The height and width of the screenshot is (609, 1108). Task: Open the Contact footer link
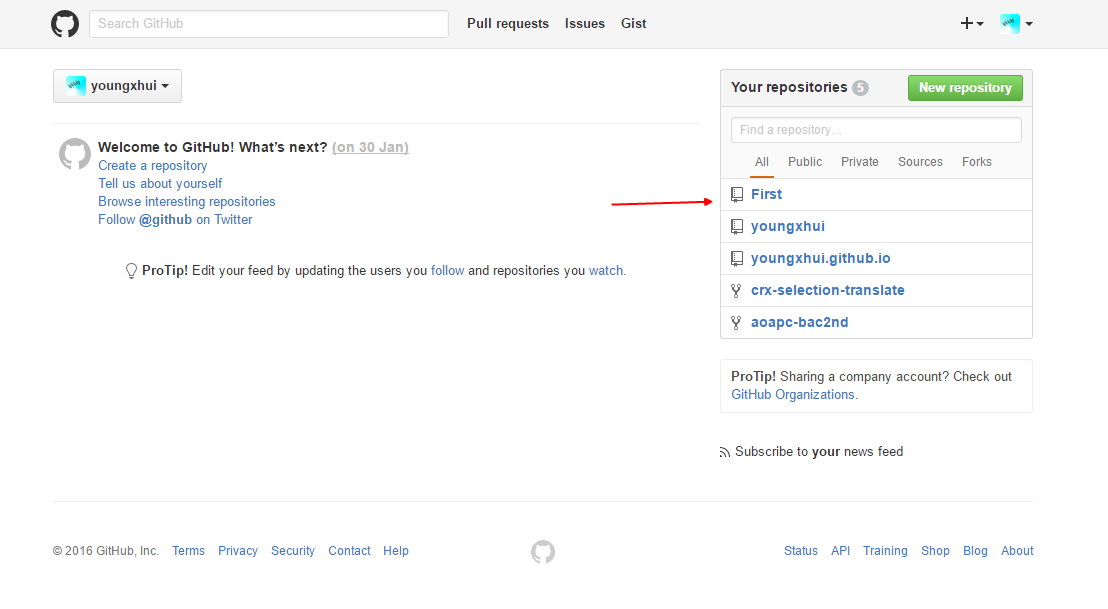click(x=349, y=551)
